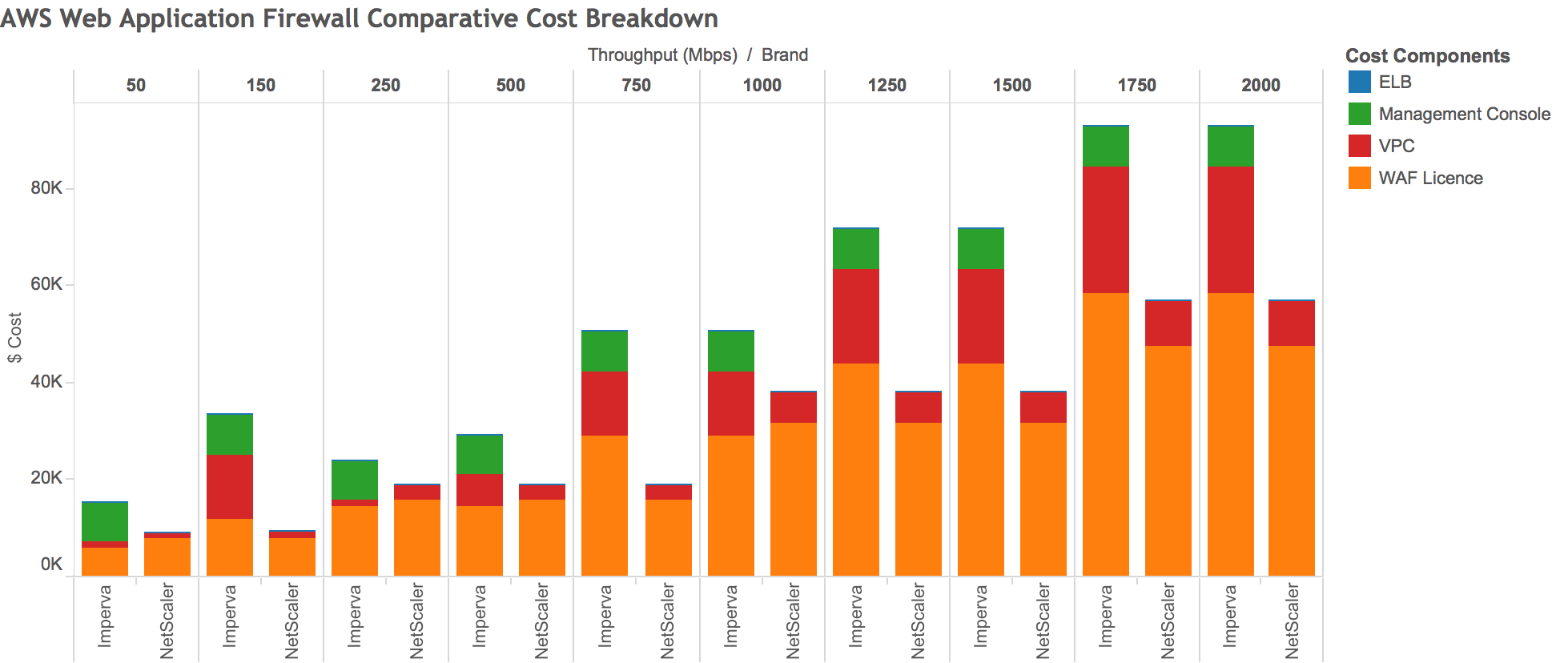Select Imperva's red VPC segment at 2000 Mbps
The width and height of the screenshot is (1568, 663).
1230,230
